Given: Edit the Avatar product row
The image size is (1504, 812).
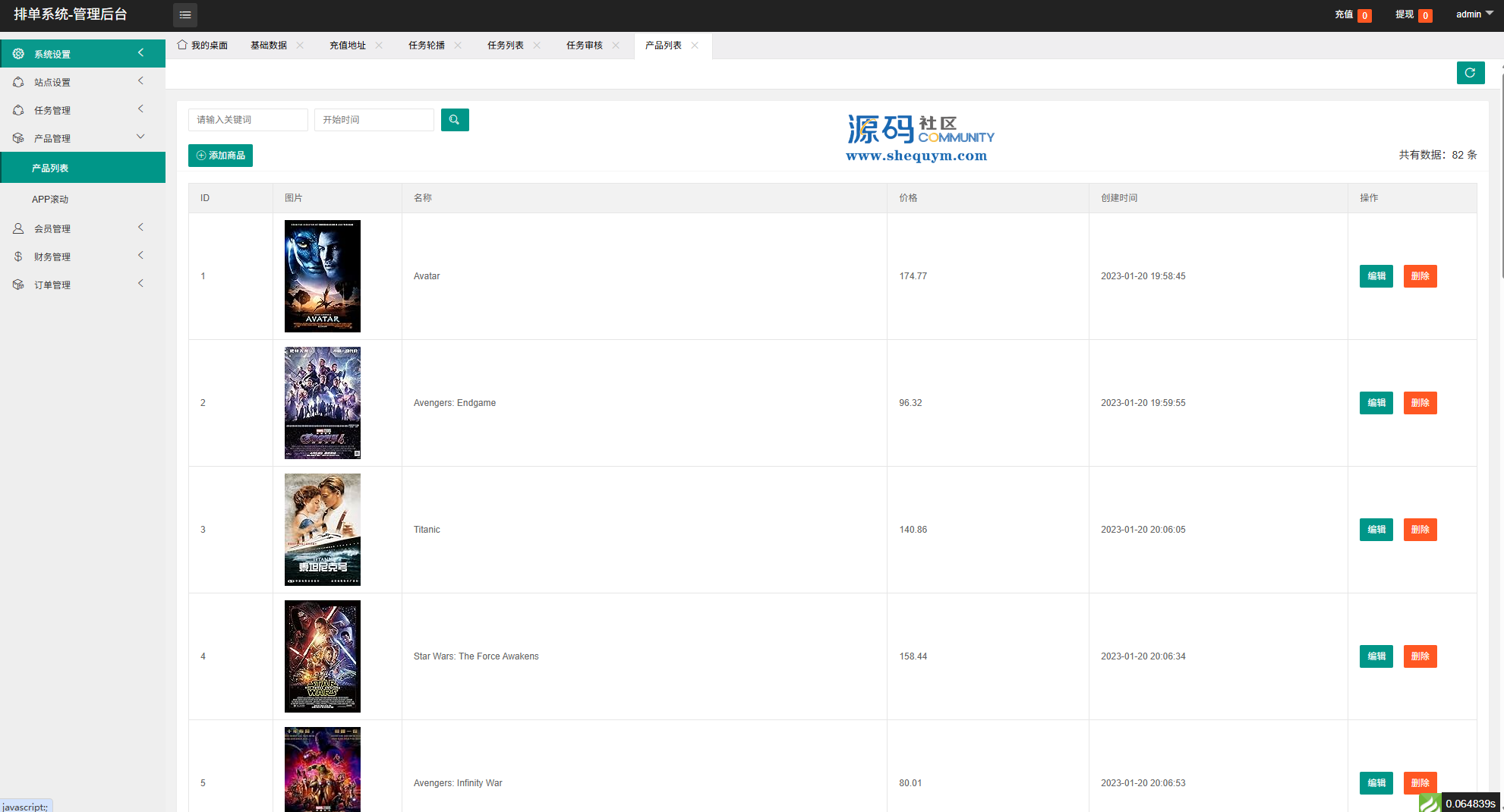Looking at the screenshot, I should tap(1376, 276).
